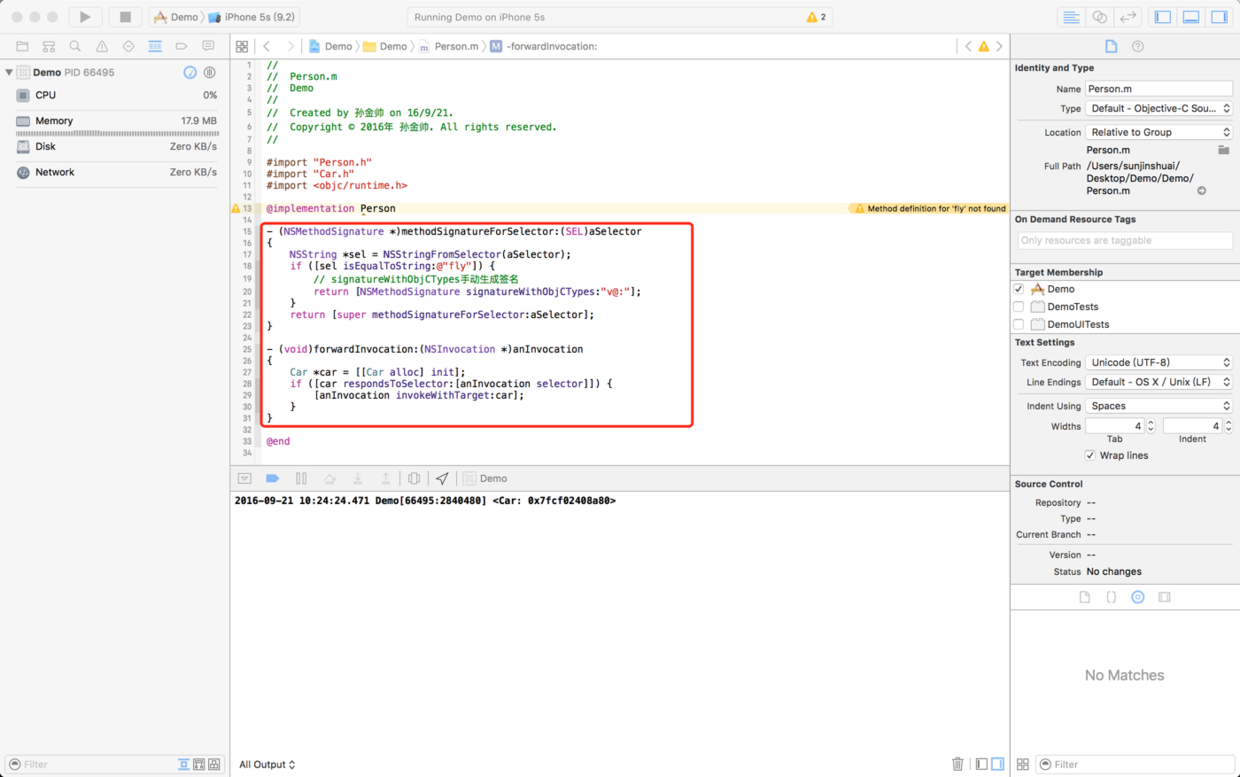1240x777 pixels.
Task: Select the Memory gauge row
Action: pyautogui.click(x=115, y=121)
